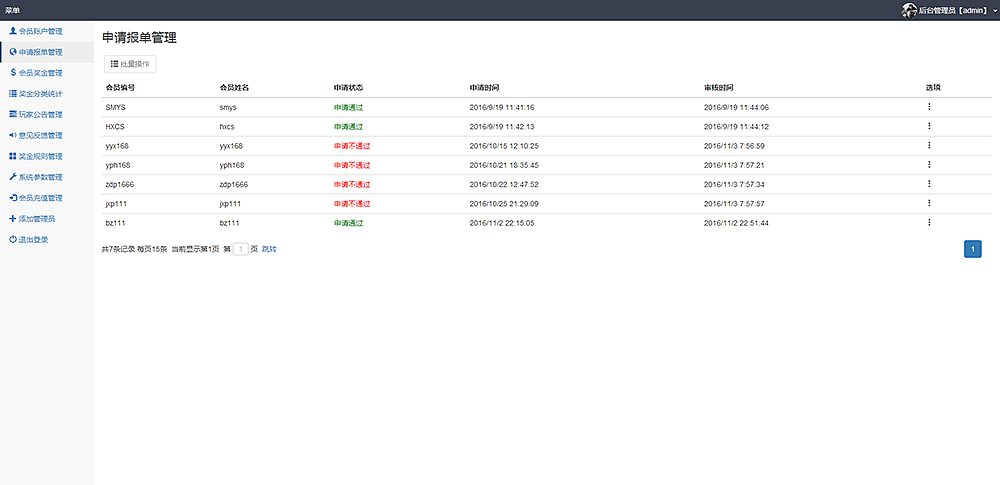Click the 申请时间 column header
Screen dimensions: 1000x485
(x=484, y=87)
